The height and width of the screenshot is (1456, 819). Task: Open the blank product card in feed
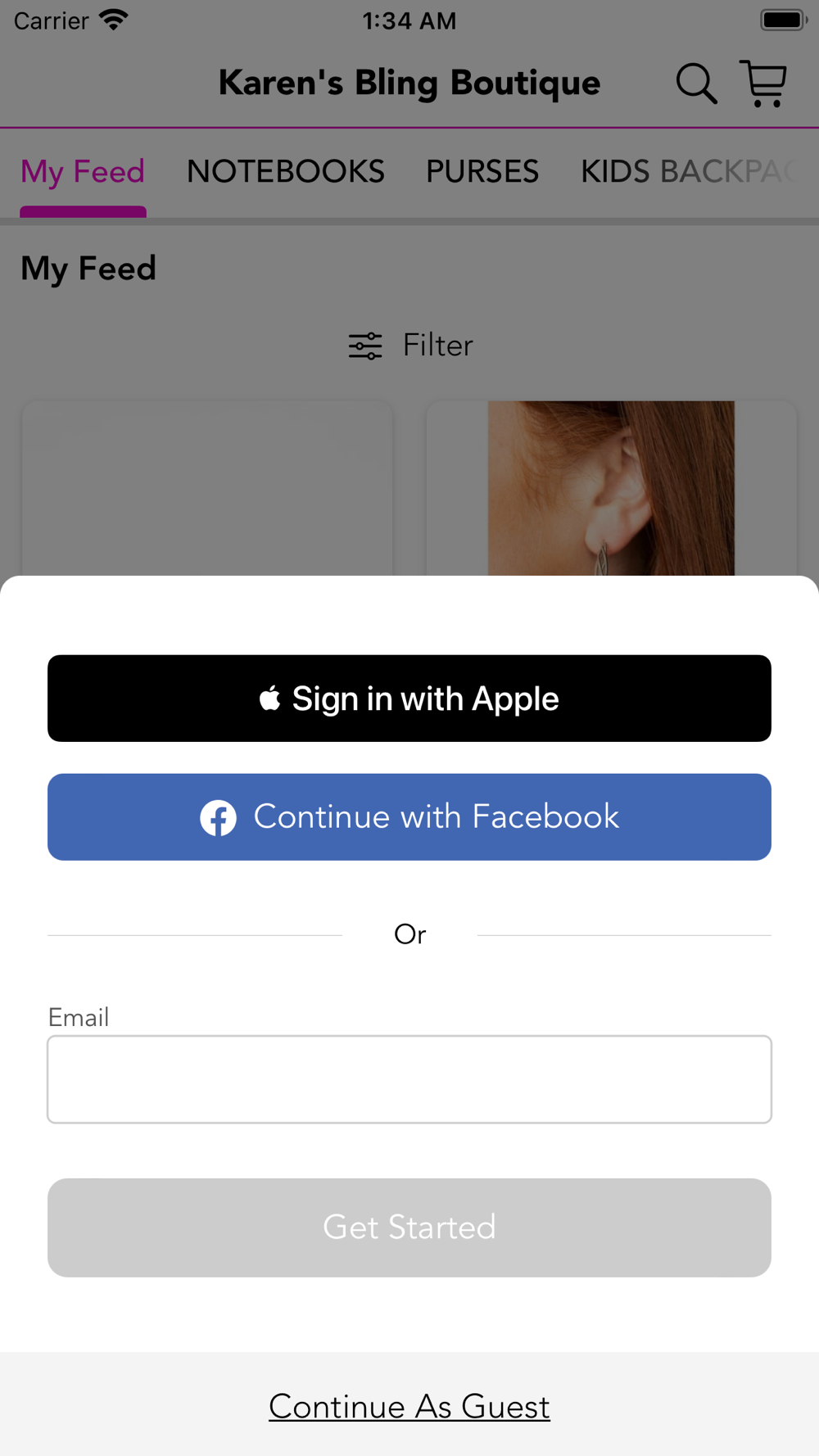coord(207,488)
